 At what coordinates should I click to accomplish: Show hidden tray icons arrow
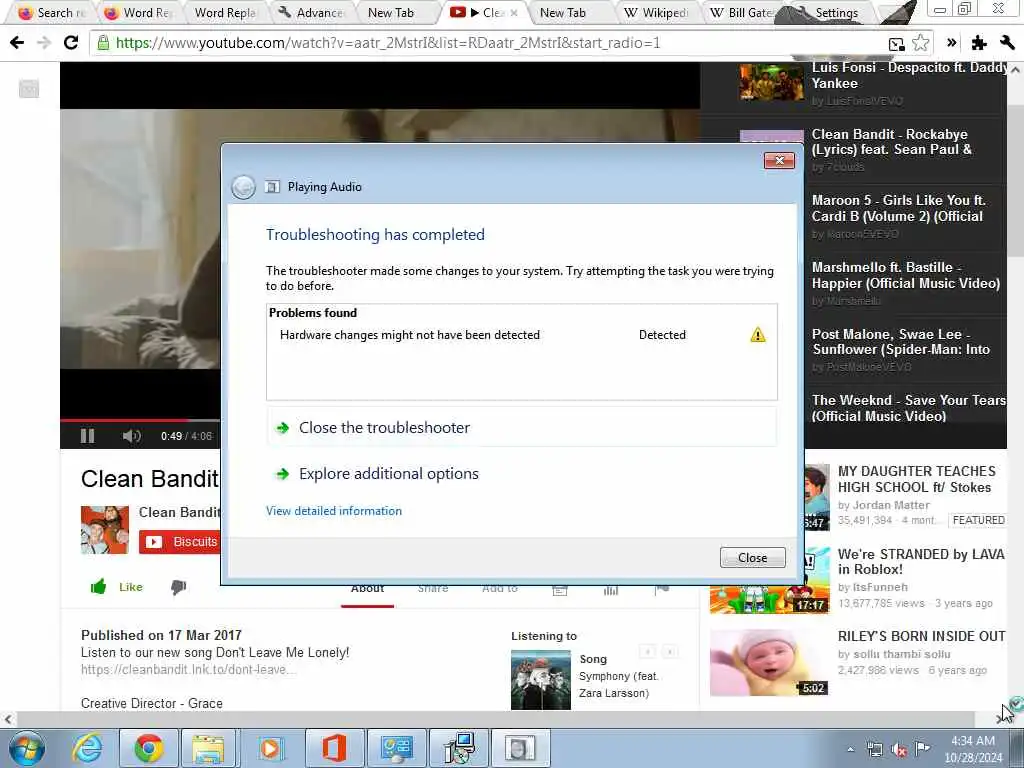coord(850,749)
